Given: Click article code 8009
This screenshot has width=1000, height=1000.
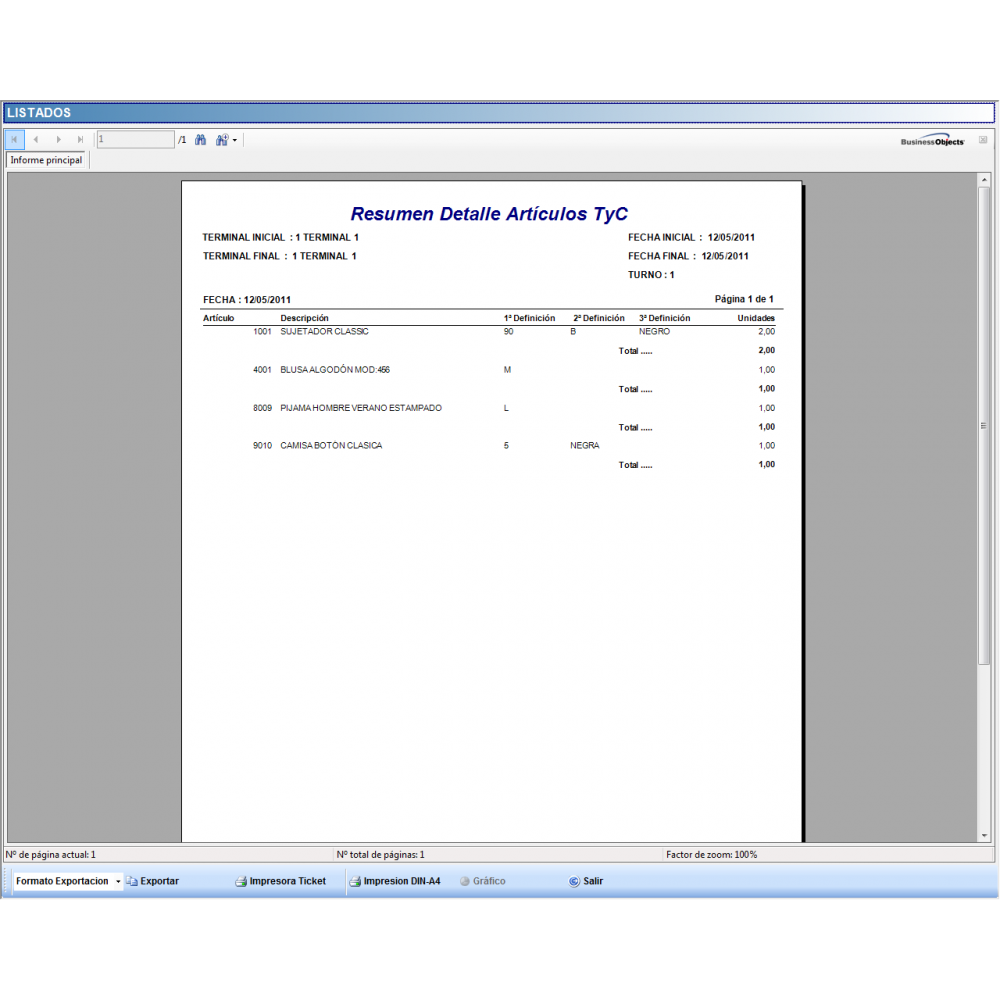Looking at the screenshot, I should point(262,408).
